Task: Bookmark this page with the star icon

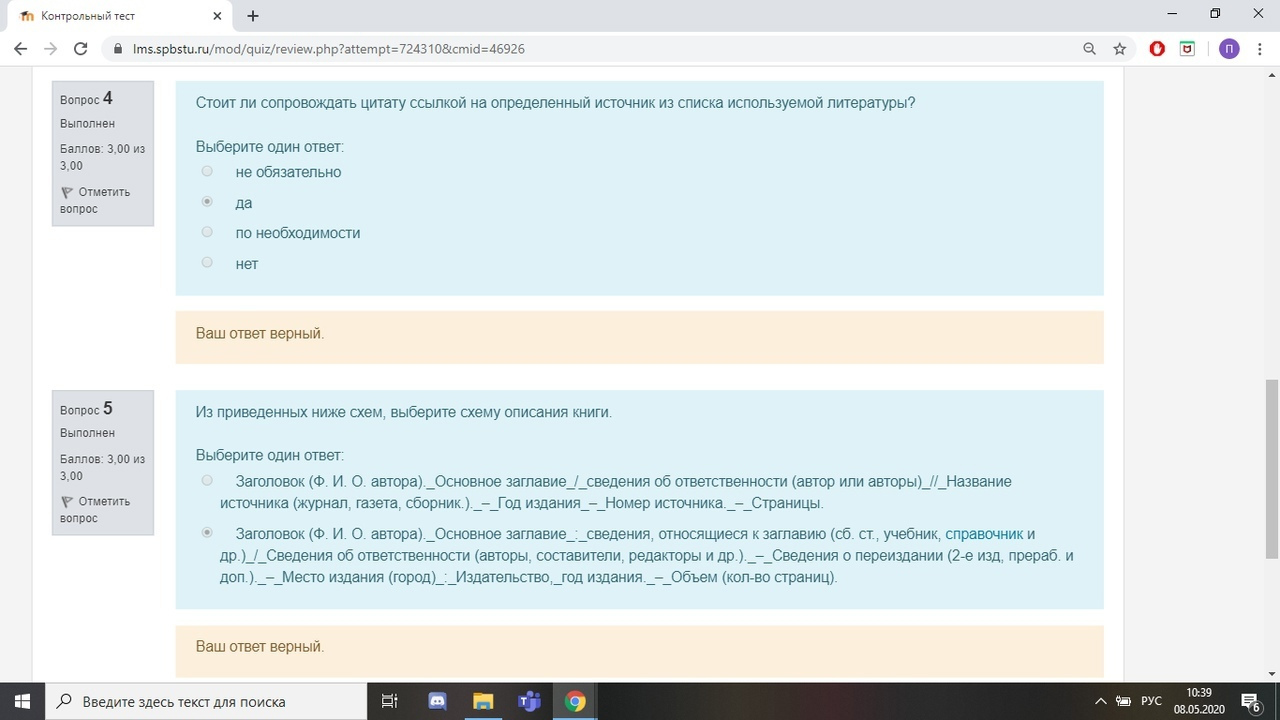Action: [x=1120, y=49]
